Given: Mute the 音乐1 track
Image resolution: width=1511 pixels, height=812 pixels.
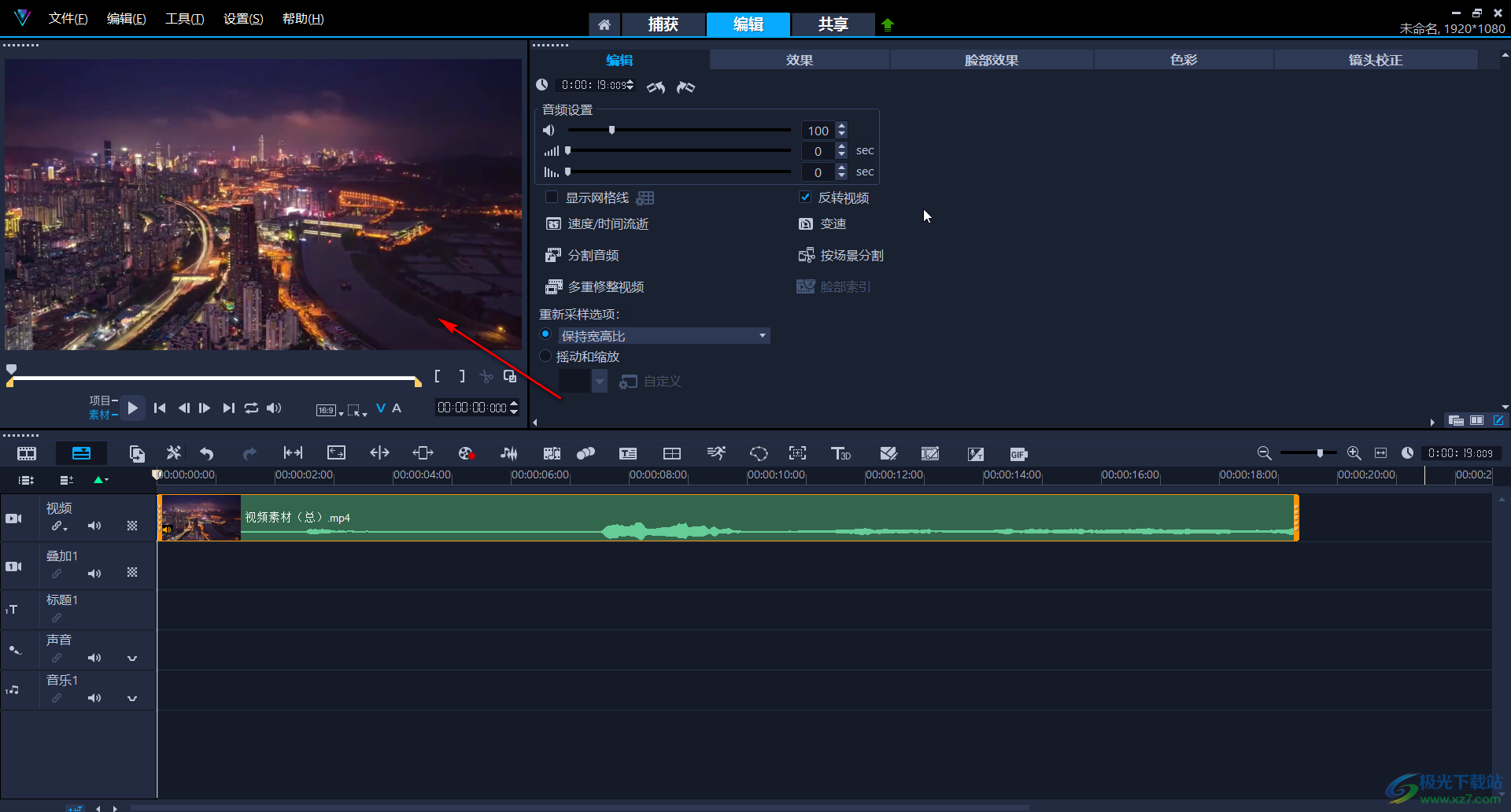Looking at the screenshot, I should coord(94,698).
